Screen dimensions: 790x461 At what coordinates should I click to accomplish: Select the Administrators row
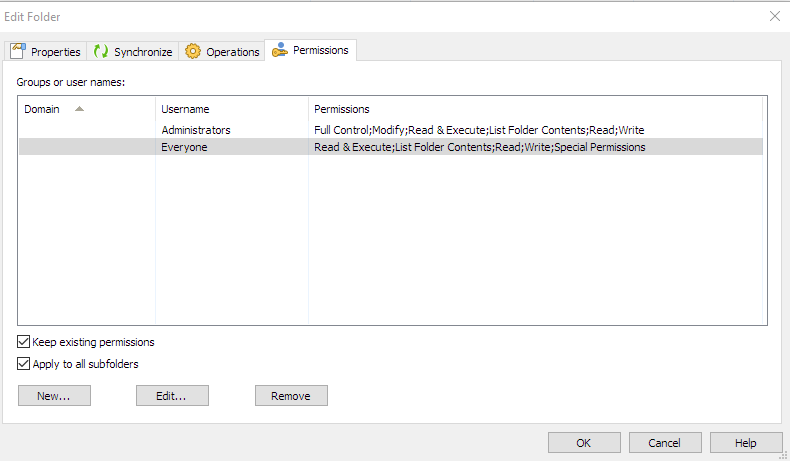point(196,130)
